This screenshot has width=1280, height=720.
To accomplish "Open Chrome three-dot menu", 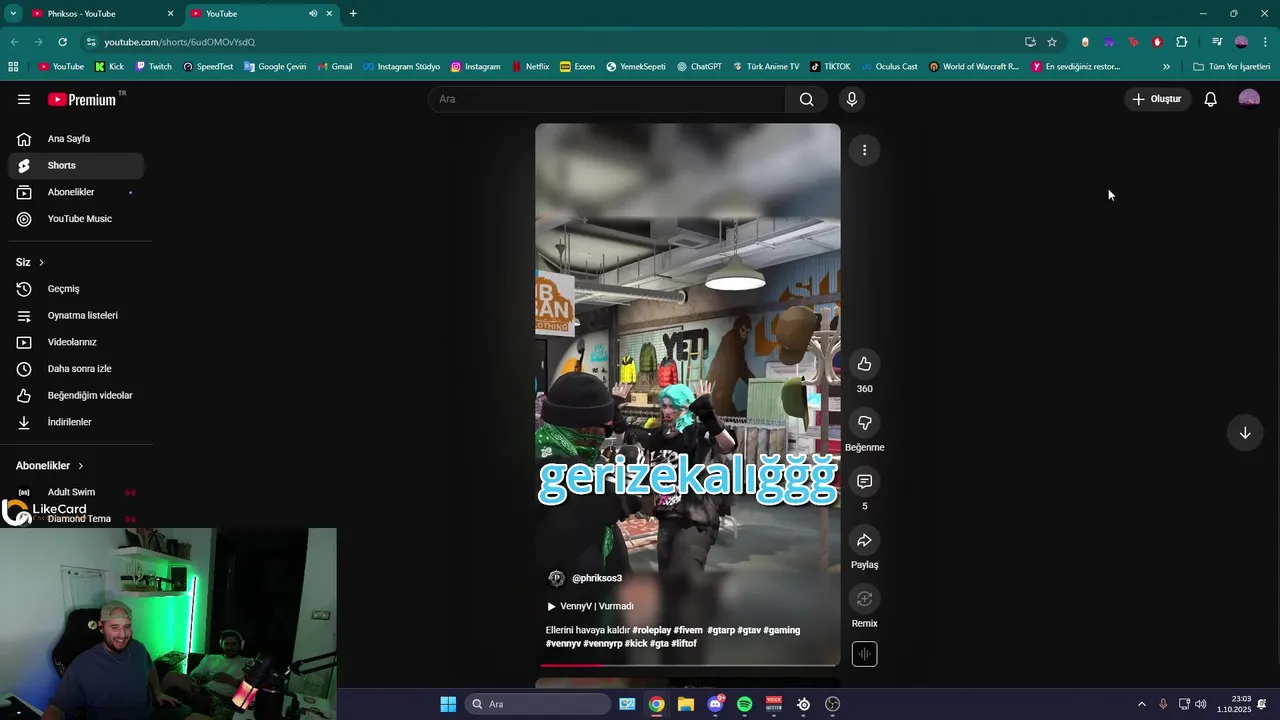I will coord(1265,42).
